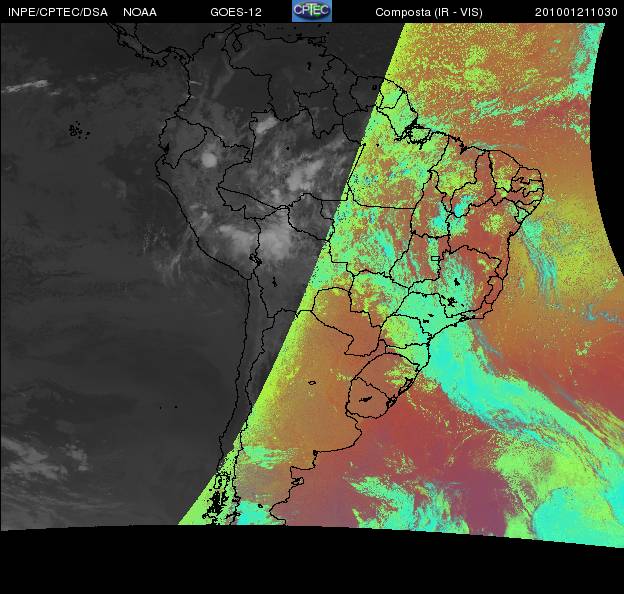This screenshot has height=594, width=624.
Task: Click the Galapagos islands outline
Action: [x=75, y=129]
